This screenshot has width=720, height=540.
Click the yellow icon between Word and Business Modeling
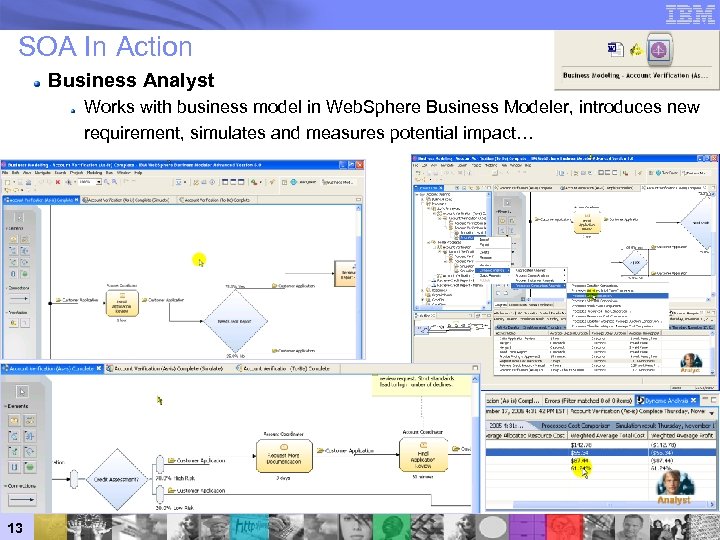pos(636,49)
